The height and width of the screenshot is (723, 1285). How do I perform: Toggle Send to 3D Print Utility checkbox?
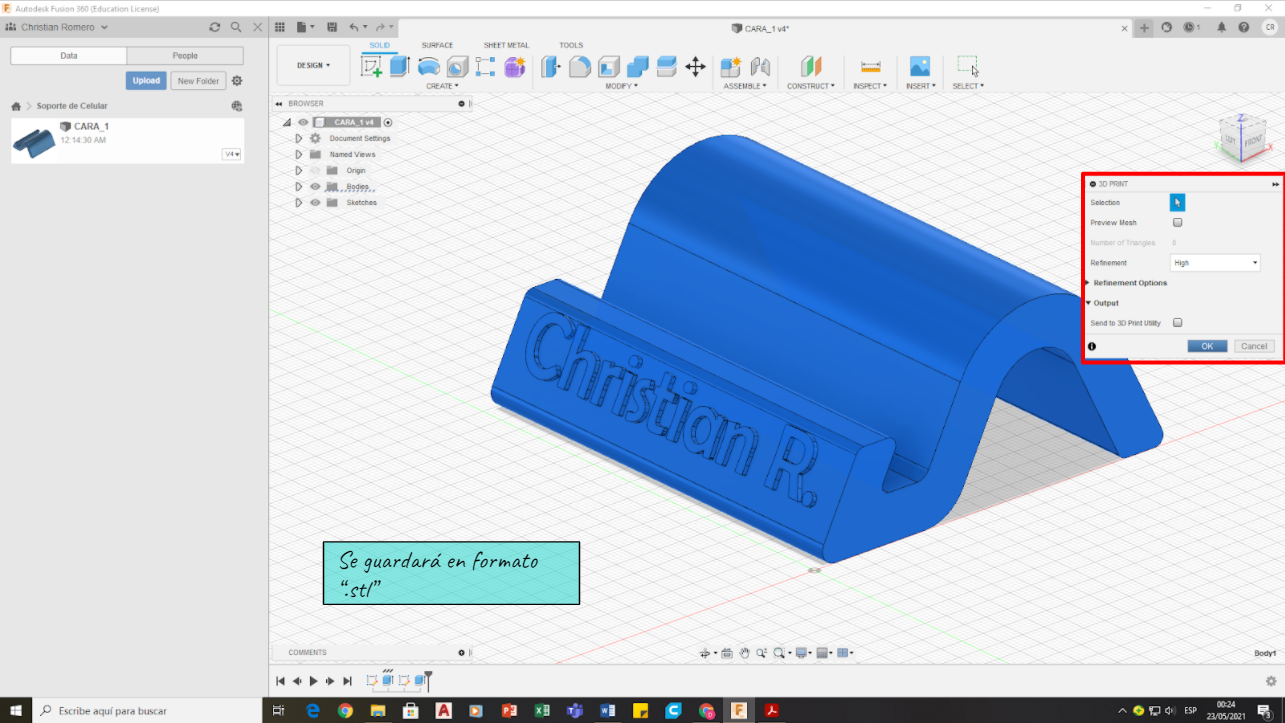coord(1178,323)
